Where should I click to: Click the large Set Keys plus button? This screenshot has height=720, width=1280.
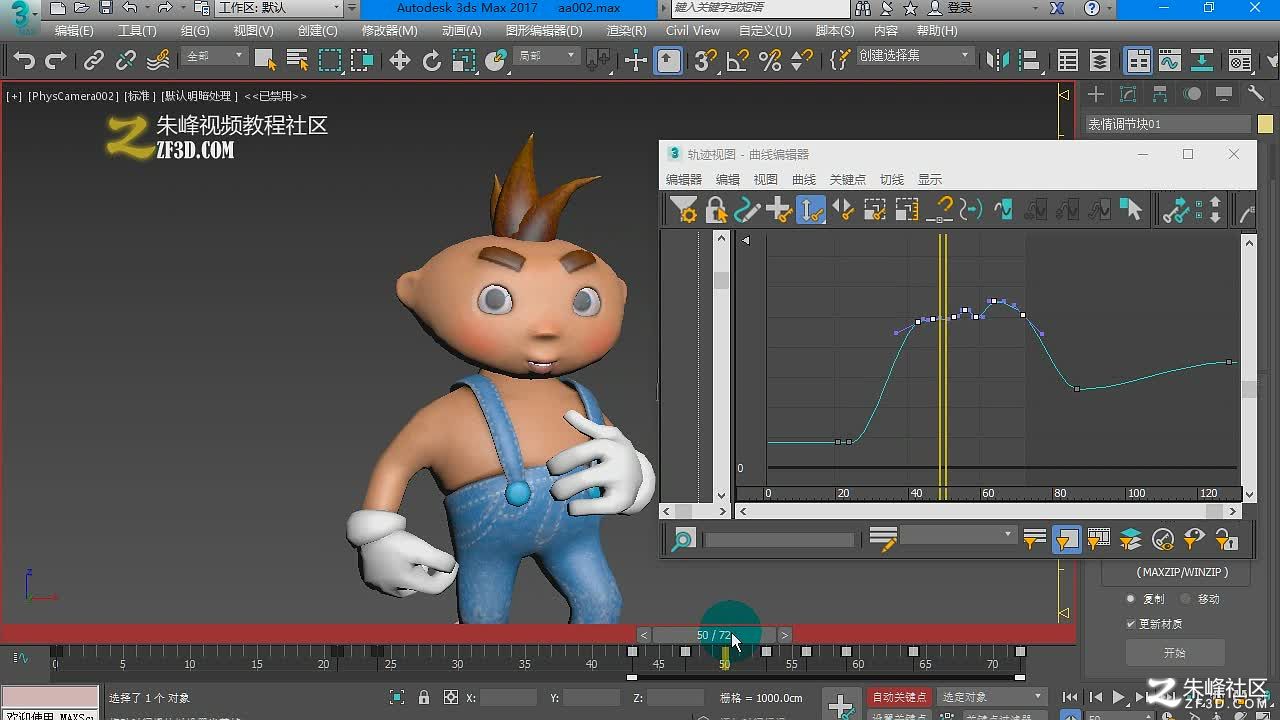pos(842,704)
